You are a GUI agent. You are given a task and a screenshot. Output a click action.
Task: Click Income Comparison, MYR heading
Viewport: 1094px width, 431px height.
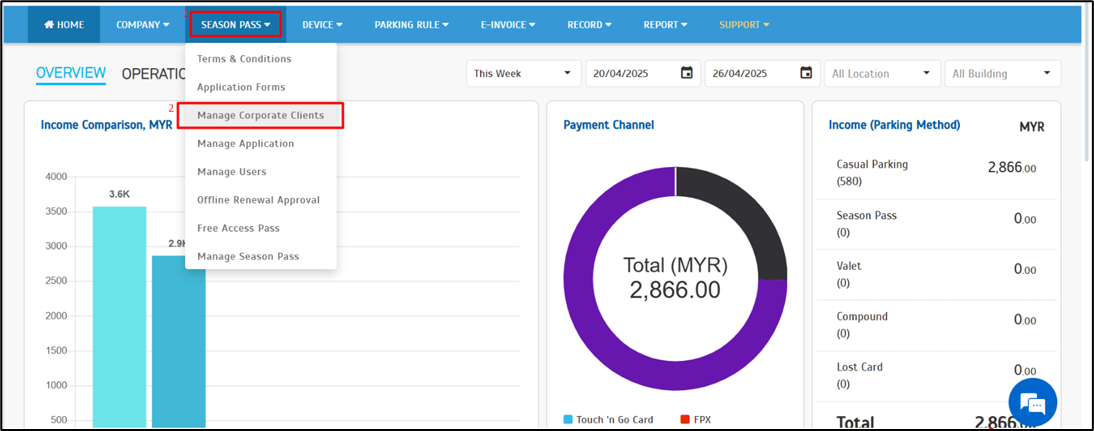point(106,125)
